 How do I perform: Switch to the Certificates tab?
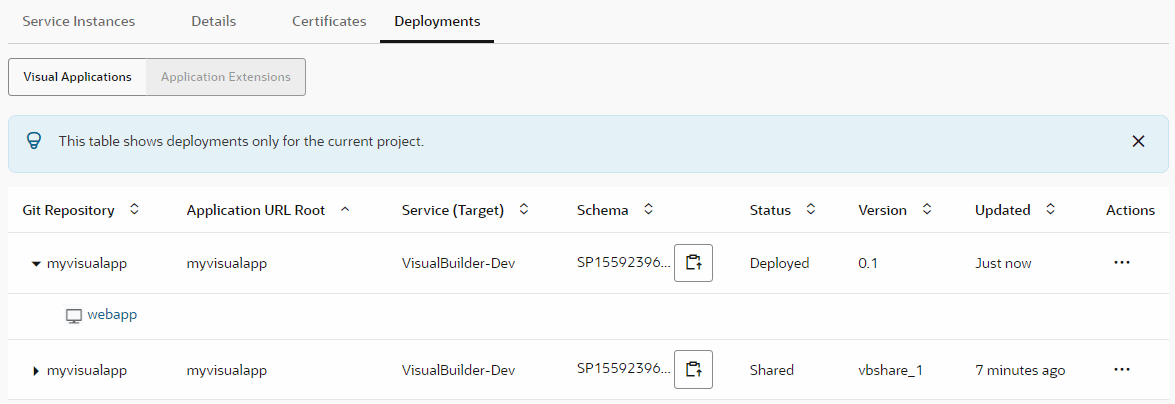click(x=329, y=21)
